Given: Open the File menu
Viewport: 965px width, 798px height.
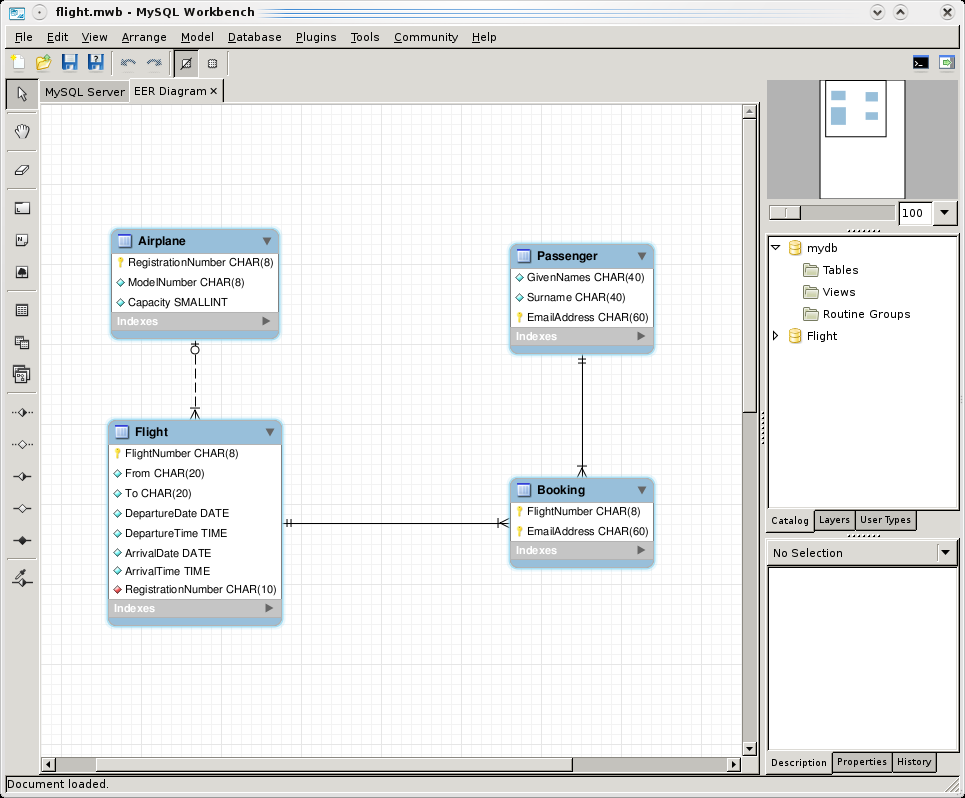Looking at the screenshot, I should pos(23,37).
